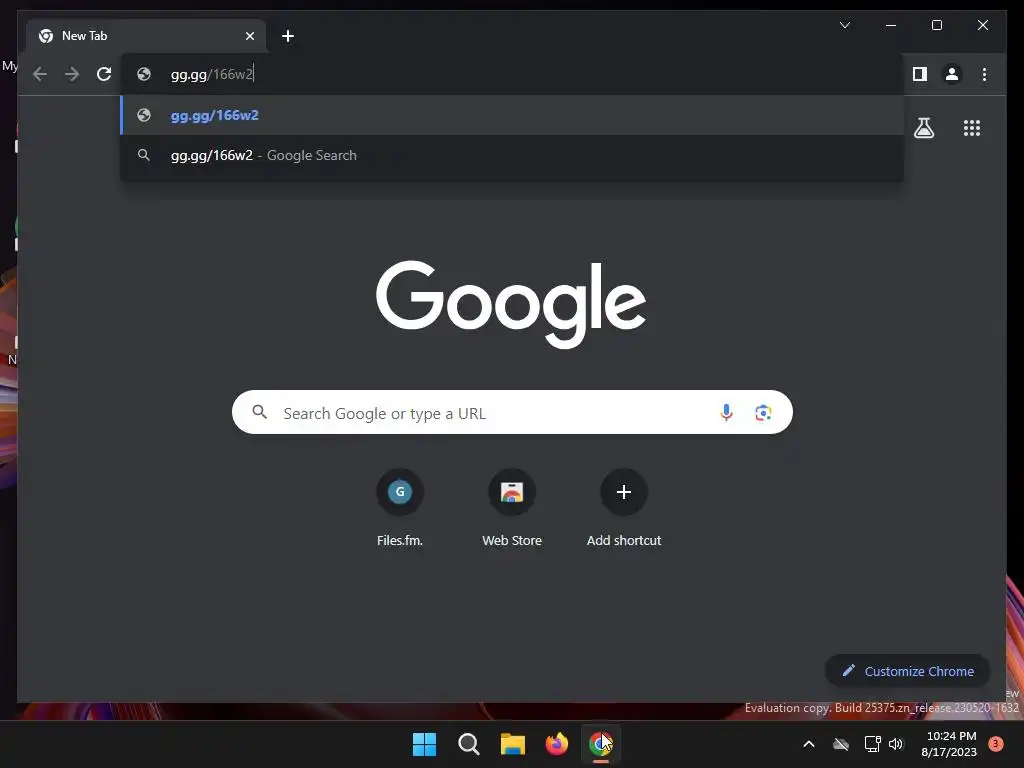Minimize the Chrome window
The image size is (1024, 768).
point(891,25)
